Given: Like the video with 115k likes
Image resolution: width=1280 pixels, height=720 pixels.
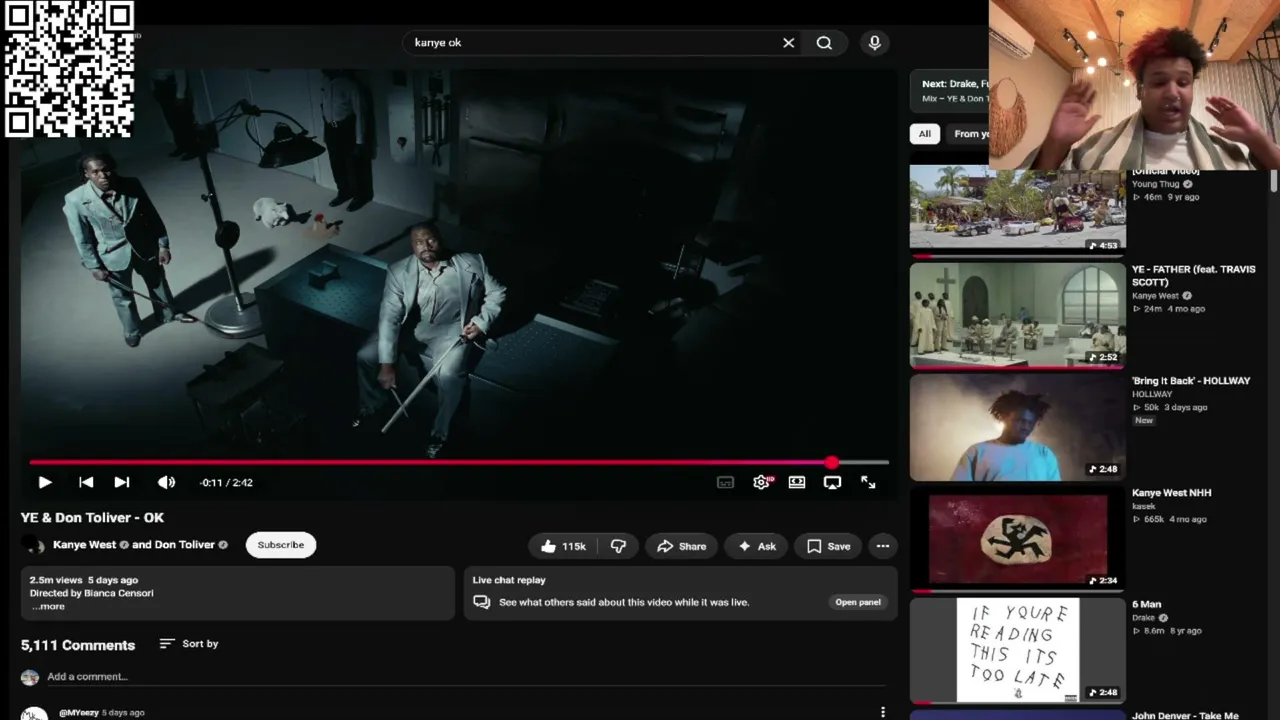Looking at the screenshot, I should [x=562, y=546].
